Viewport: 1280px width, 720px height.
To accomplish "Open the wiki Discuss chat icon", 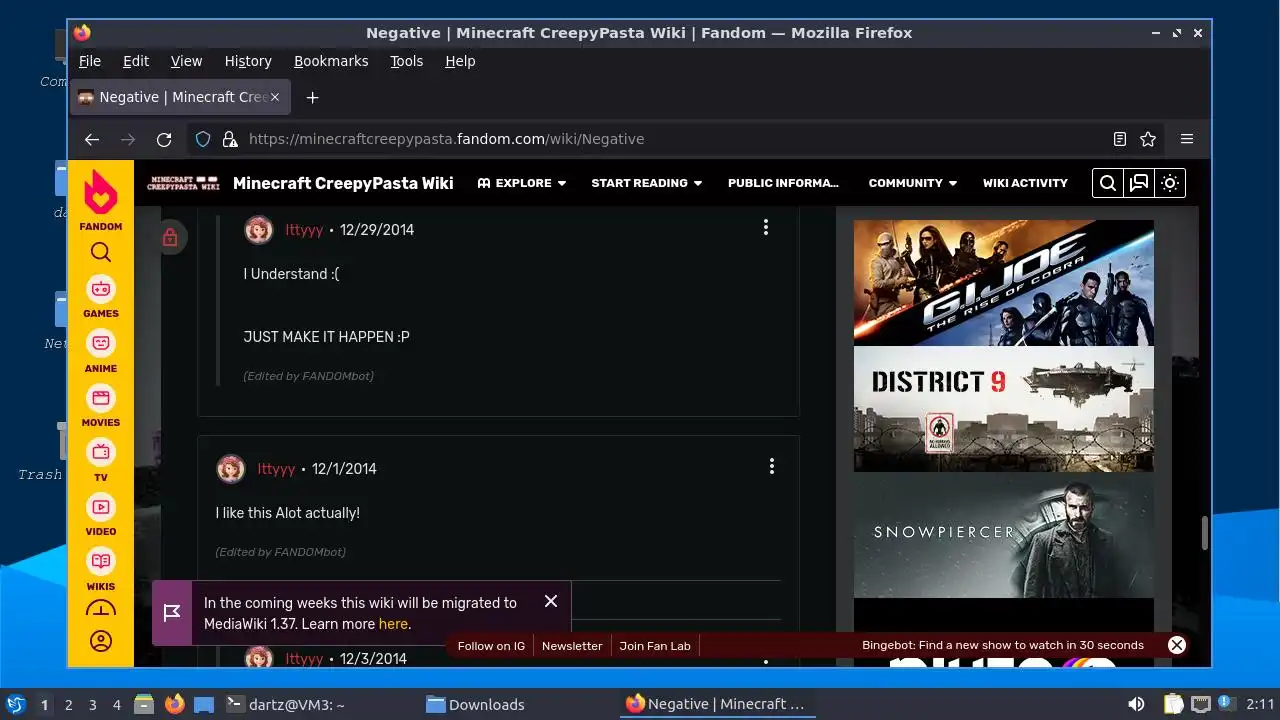I will [x=1139, y=183].
